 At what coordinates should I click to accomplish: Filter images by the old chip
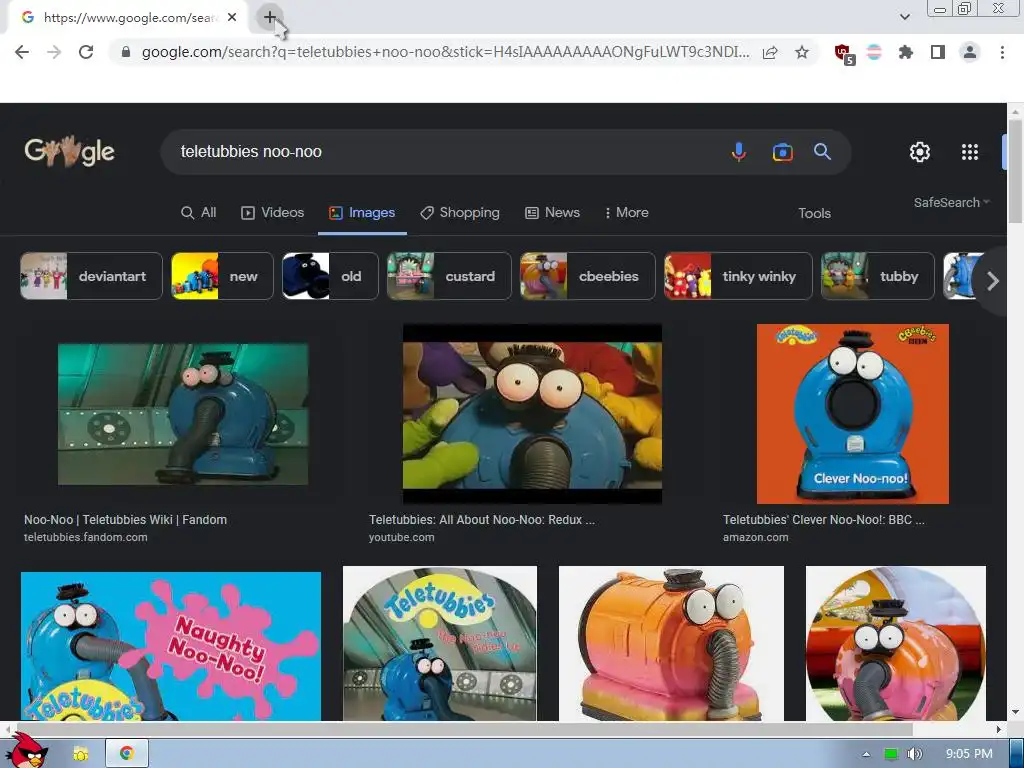(x=330, y=276)
